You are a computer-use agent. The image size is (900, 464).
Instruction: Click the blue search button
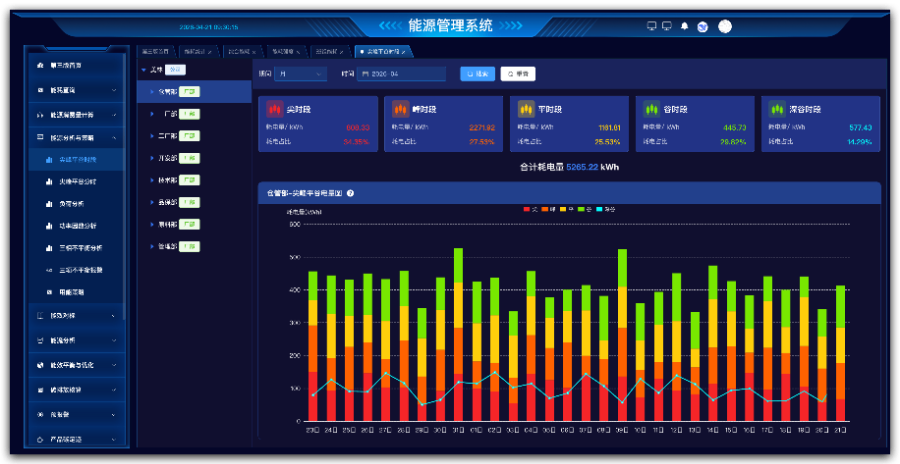(x=477, y=74)
